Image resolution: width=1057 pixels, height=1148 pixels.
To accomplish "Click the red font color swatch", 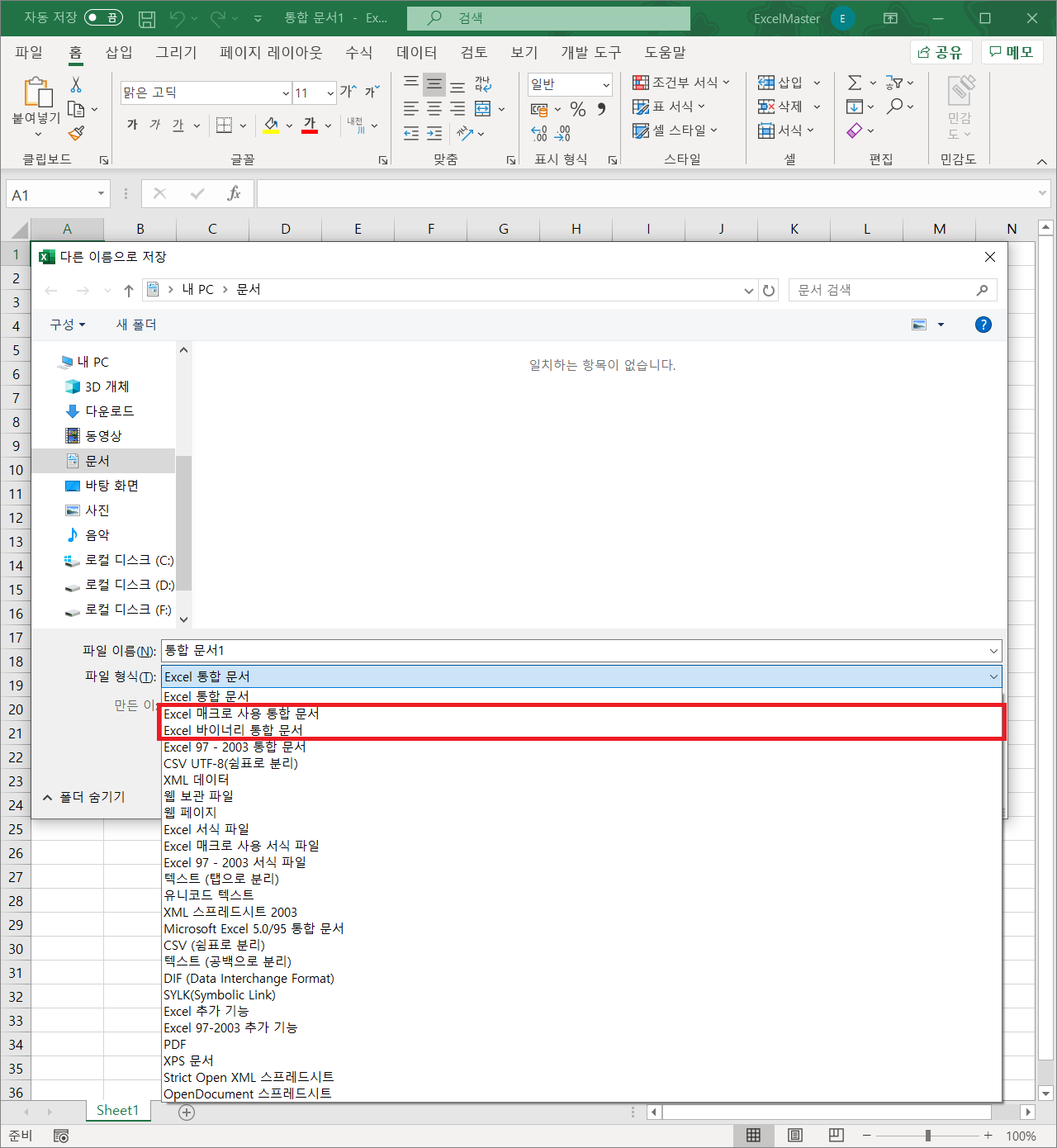I will click(310, 126).
